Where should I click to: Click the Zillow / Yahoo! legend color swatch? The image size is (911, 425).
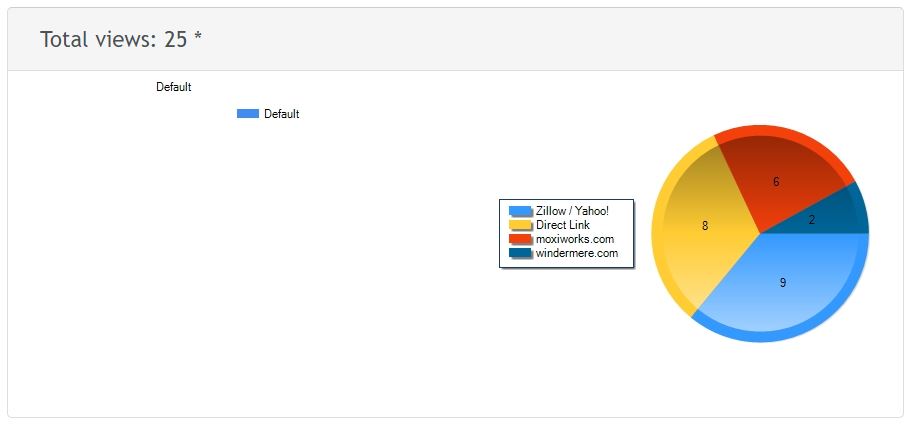click(x=520, y=211)
